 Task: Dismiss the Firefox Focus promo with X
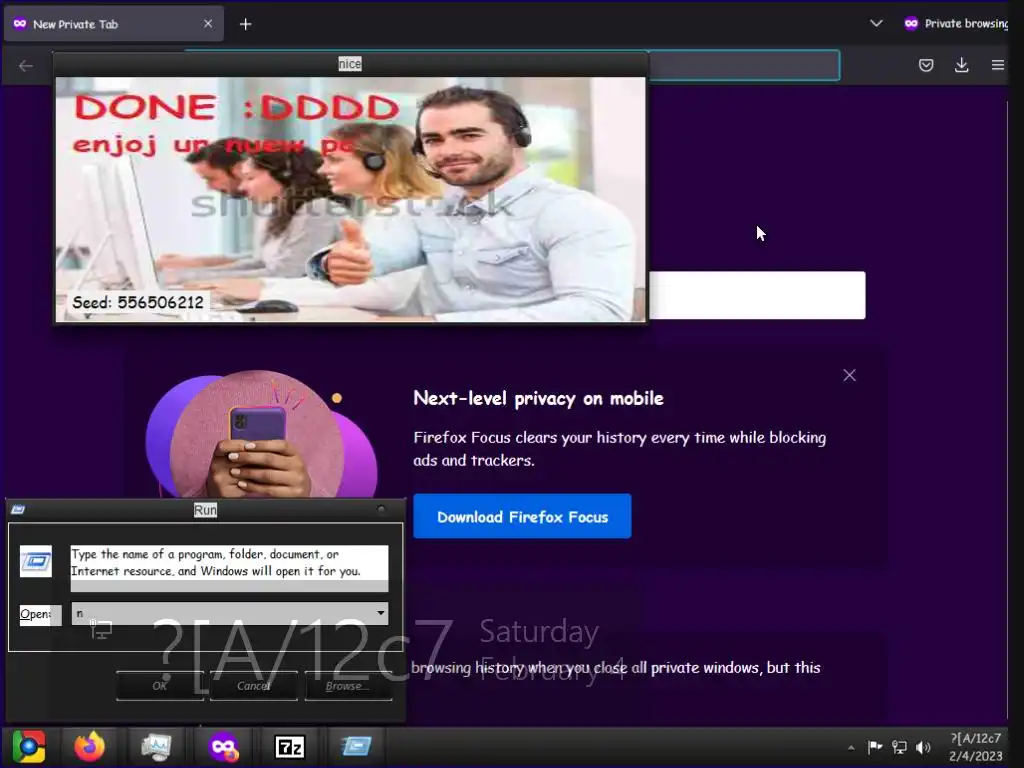[x=849, y=375]
